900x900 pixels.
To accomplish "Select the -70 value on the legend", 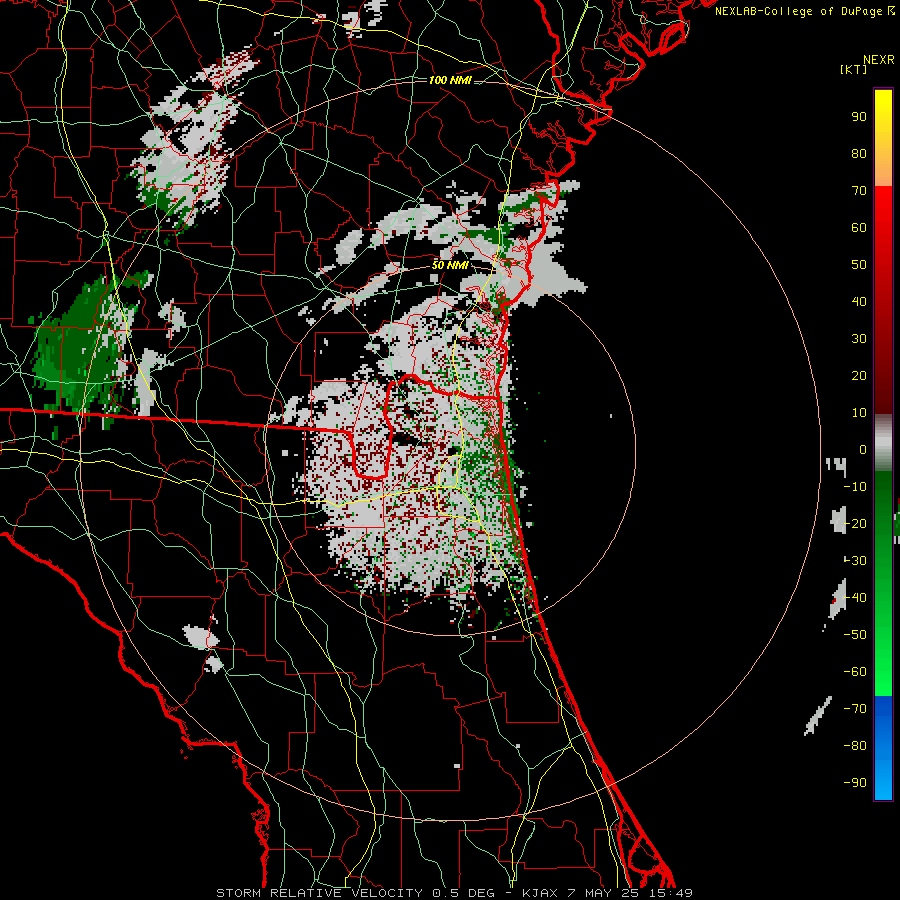I will point(855,709).
